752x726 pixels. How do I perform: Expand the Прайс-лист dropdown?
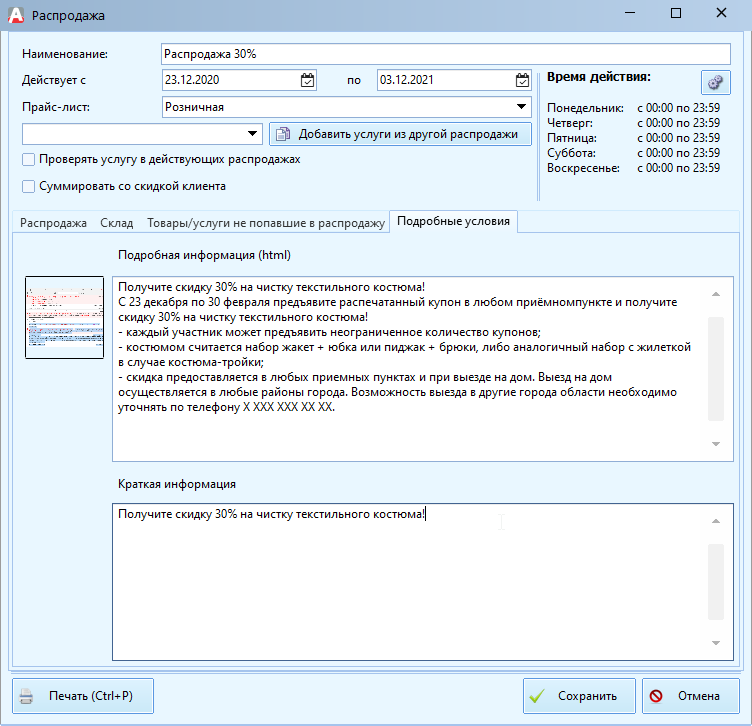[521, 106]
